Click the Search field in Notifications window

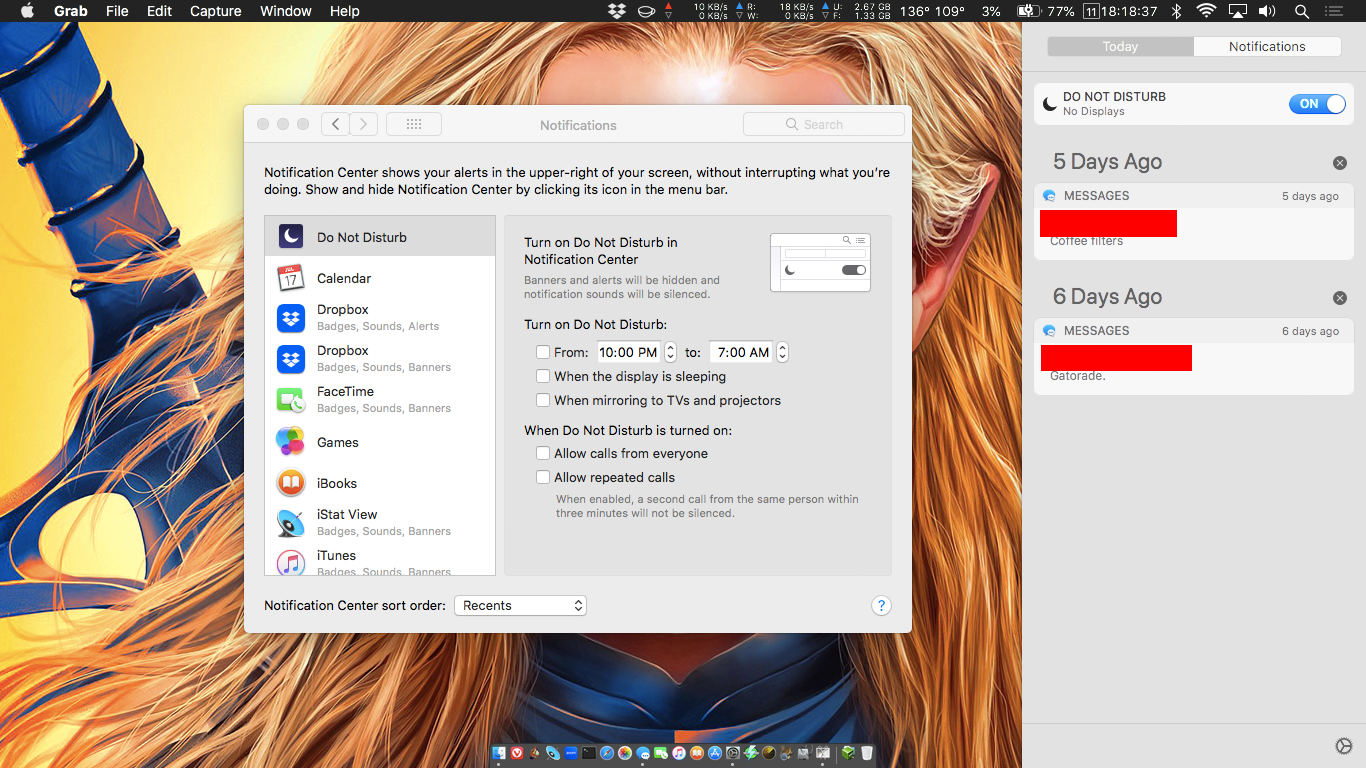click(824, 124)
